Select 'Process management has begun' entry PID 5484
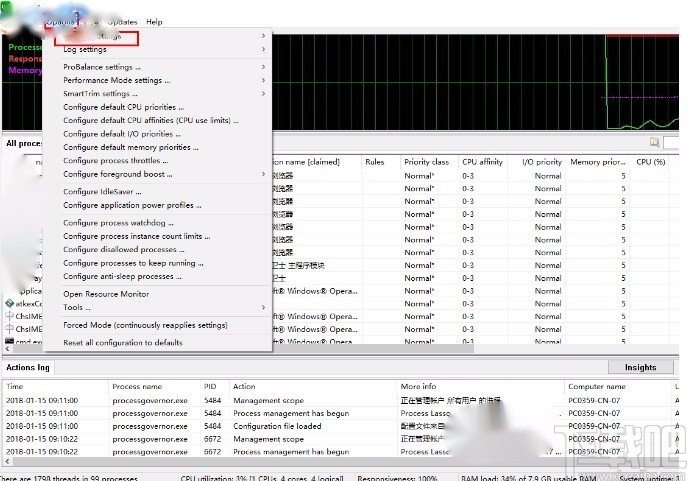This screenshot has width=689, height=481. coord(291,413)
